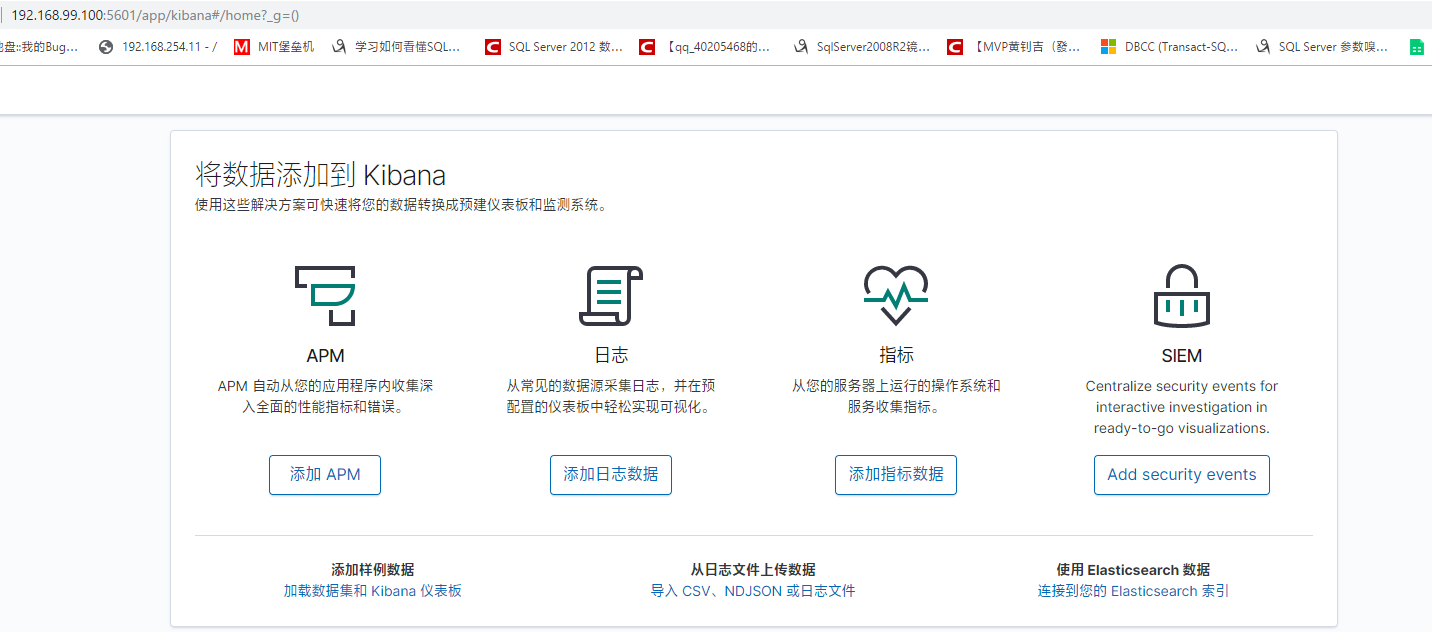1432x632 pixels.
Task: Open the DBCC Transact-SQ bookmark icon
Action: point(1107,46)
